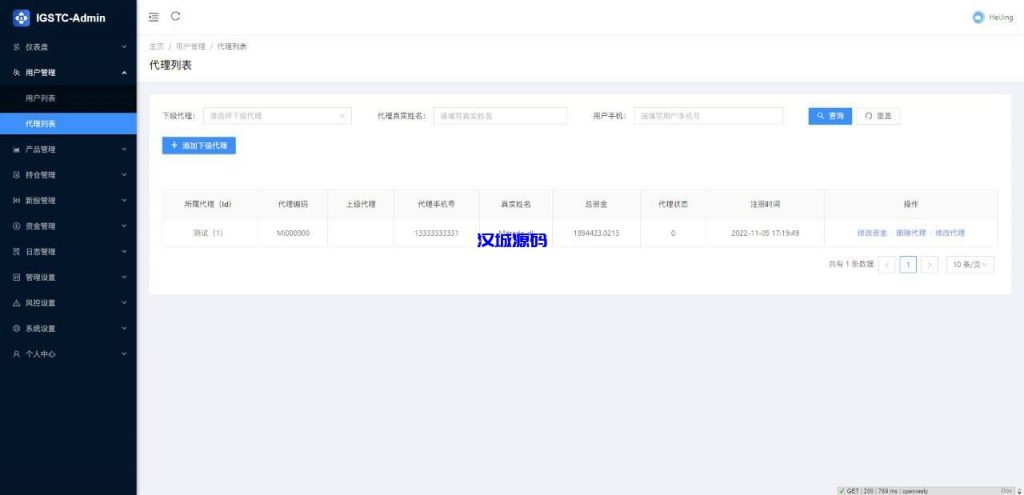The width and height of the screenshot is (1024, 495).
Task: Click the 注册时间 column header
Action: pyautogui.click(x=765, y=204)
